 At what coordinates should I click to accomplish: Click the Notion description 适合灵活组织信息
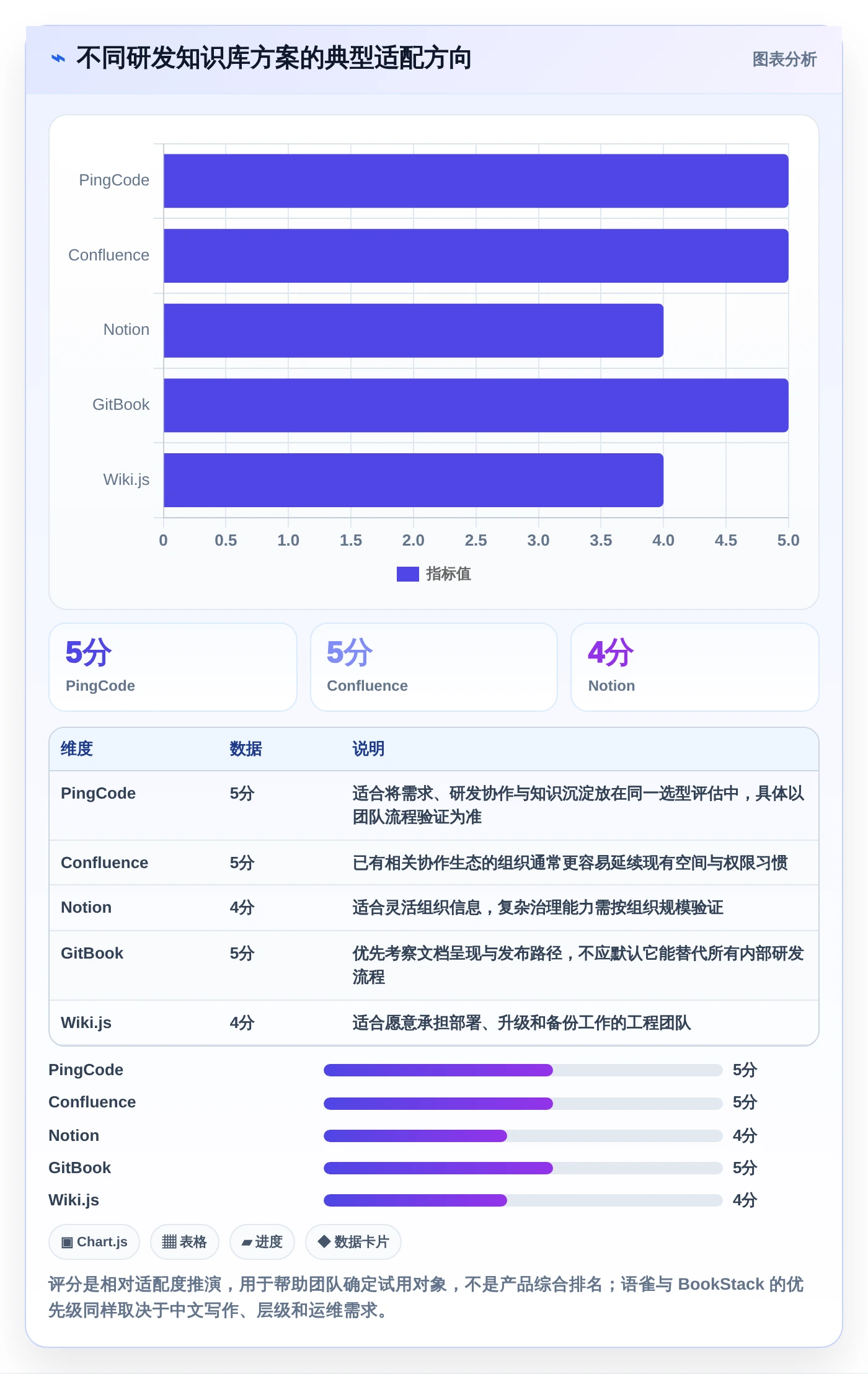[538, 907]
